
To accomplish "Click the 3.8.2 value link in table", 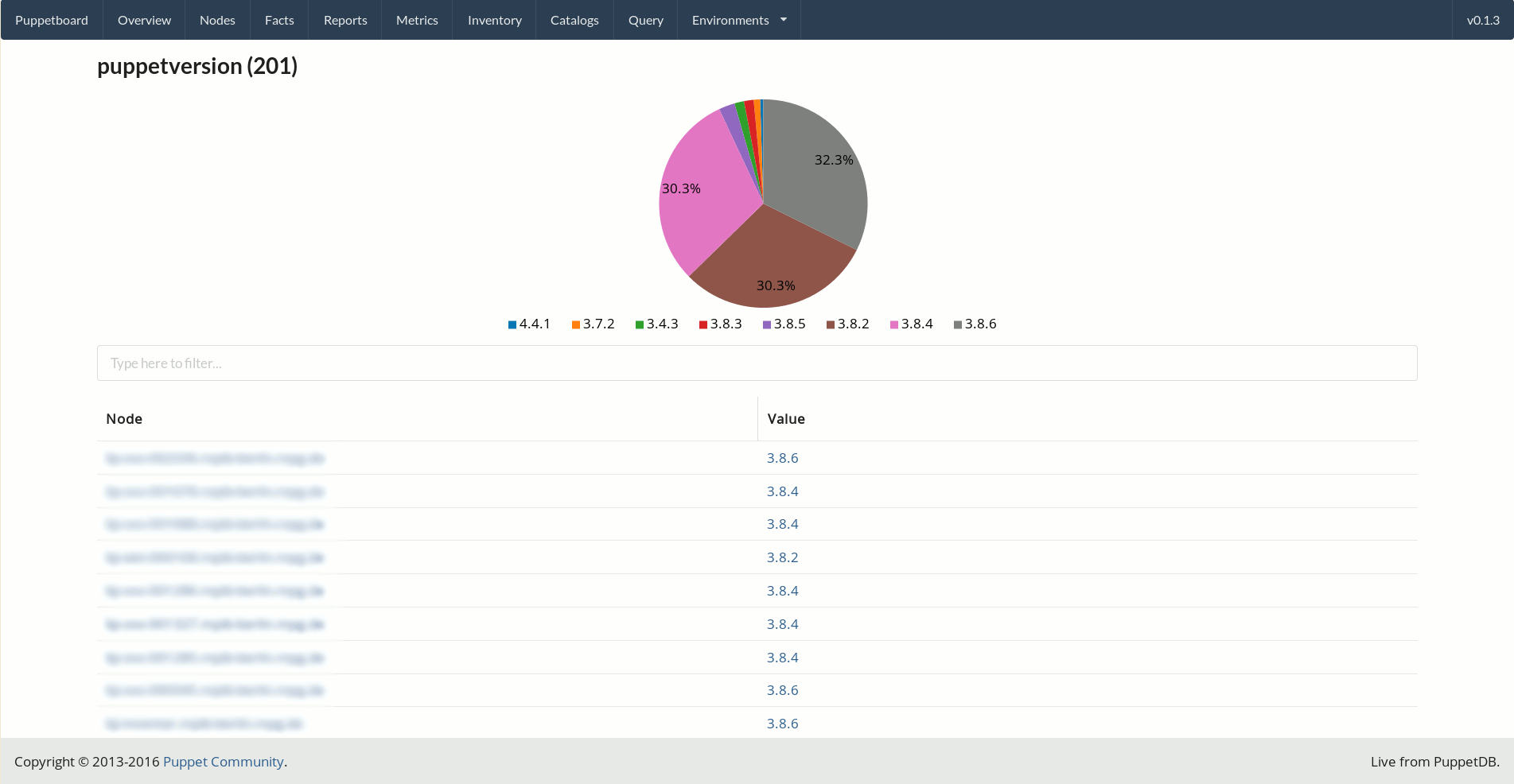I will [x=782, y=557].
